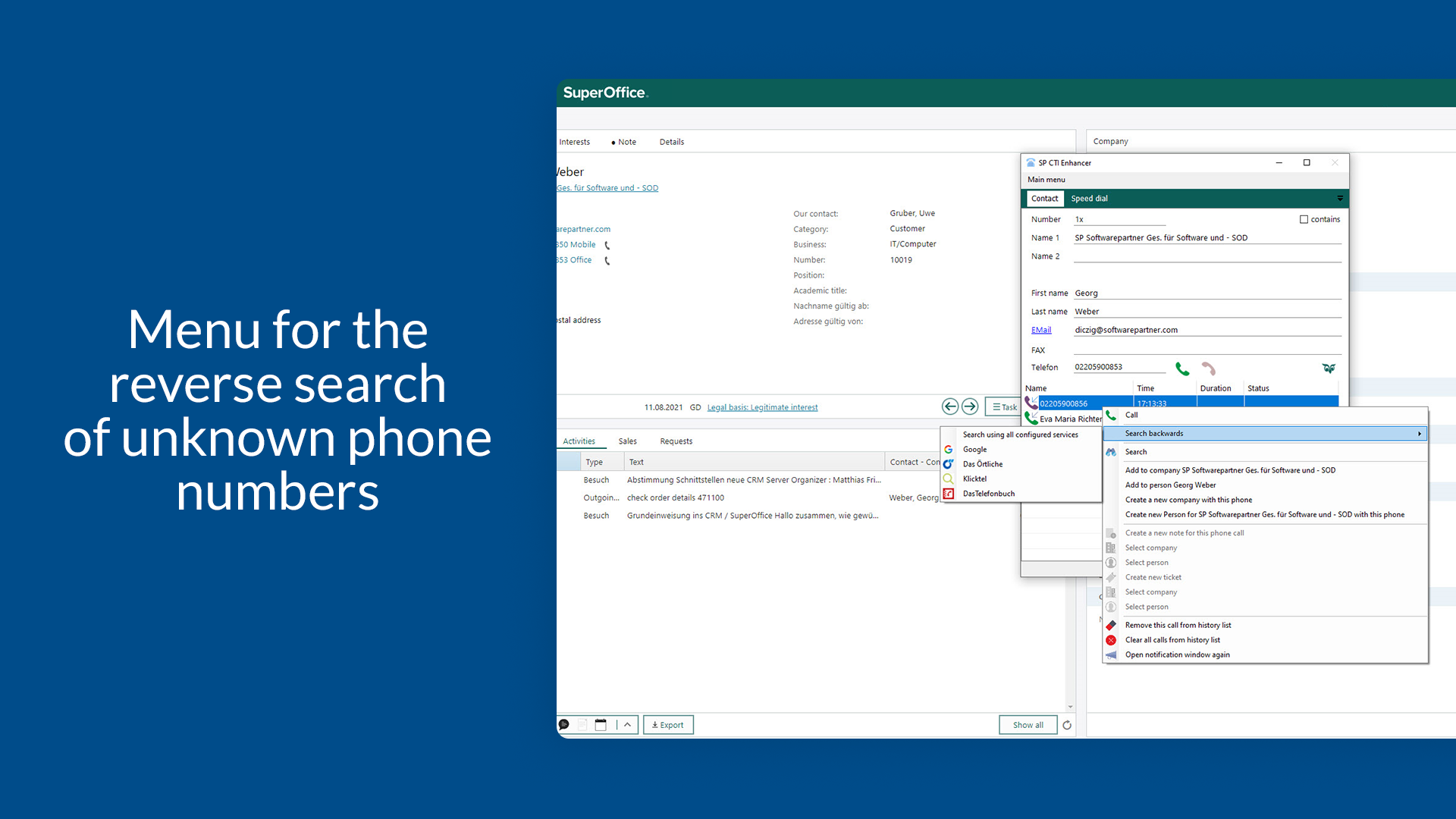Select Clear all calls from history list
Image resolution: width=1456 pixels, height=819 pixels.
(1172, 640)
